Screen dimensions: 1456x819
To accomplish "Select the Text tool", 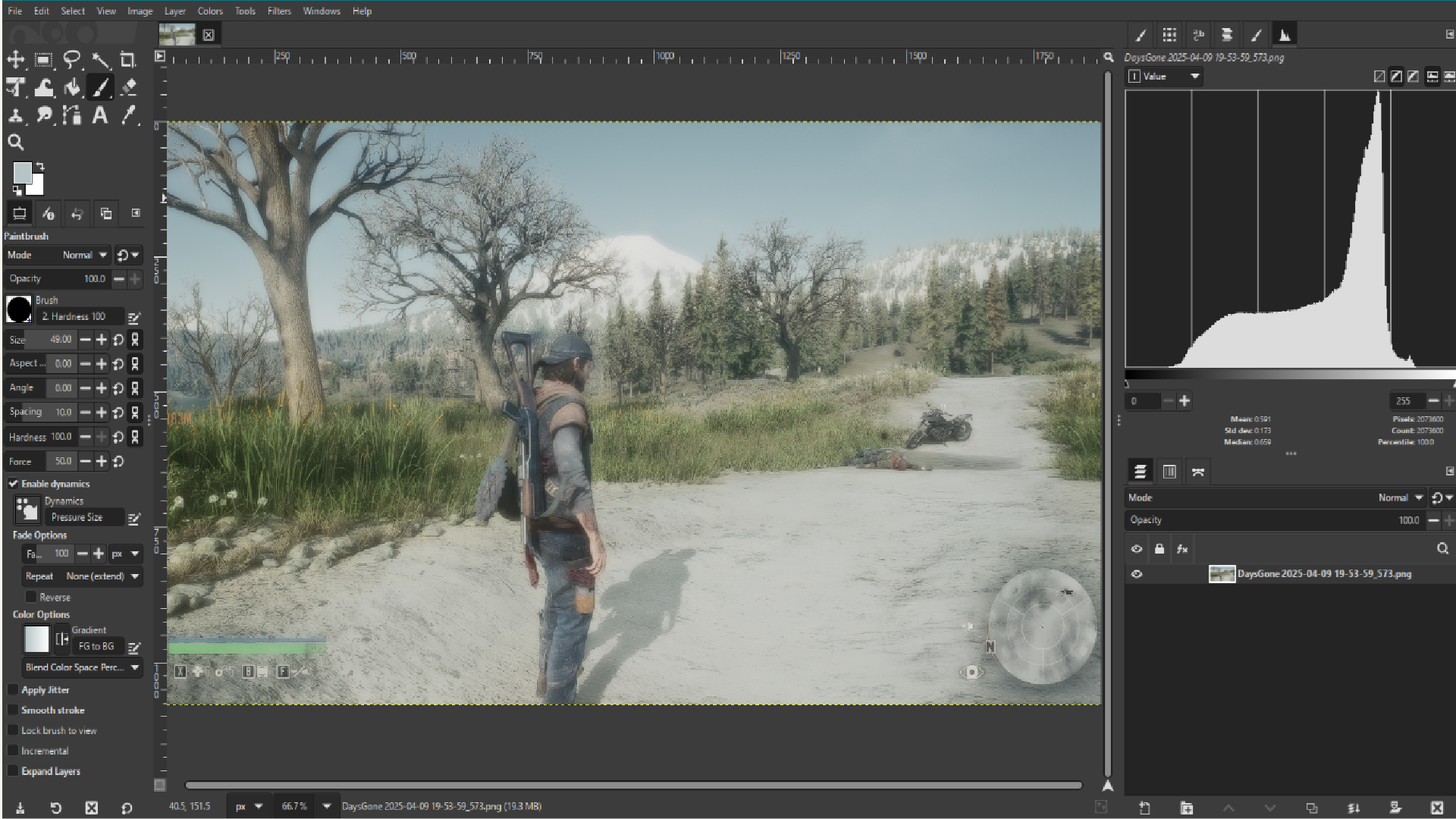I will 99,115.
